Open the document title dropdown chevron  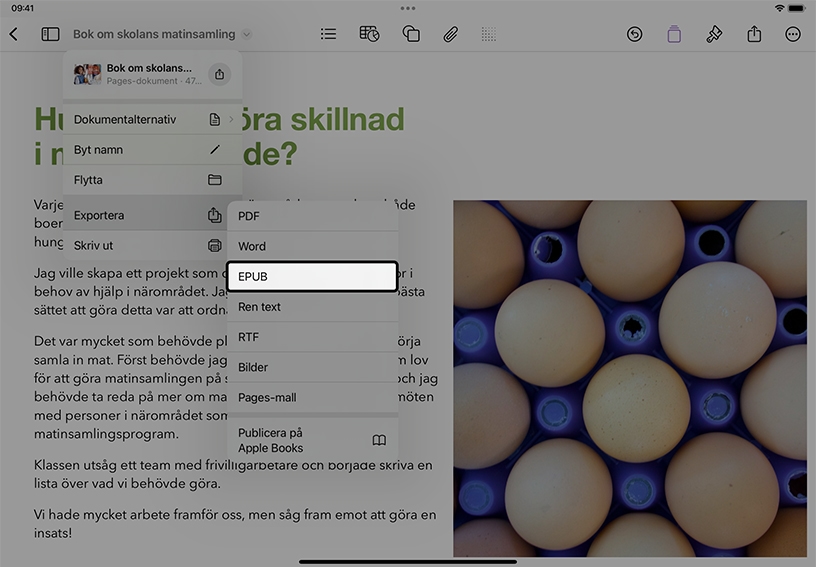[x=247, y=34]
